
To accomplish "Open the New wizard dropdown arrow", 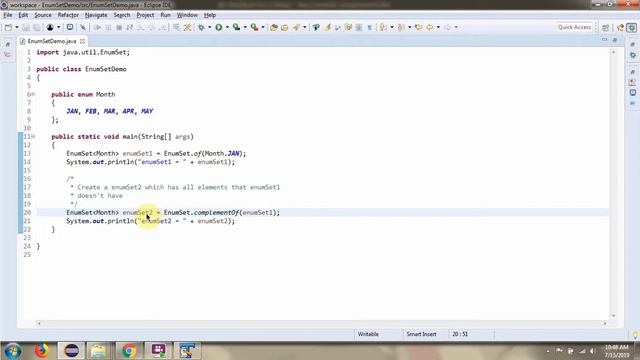I will pos(17,27).
